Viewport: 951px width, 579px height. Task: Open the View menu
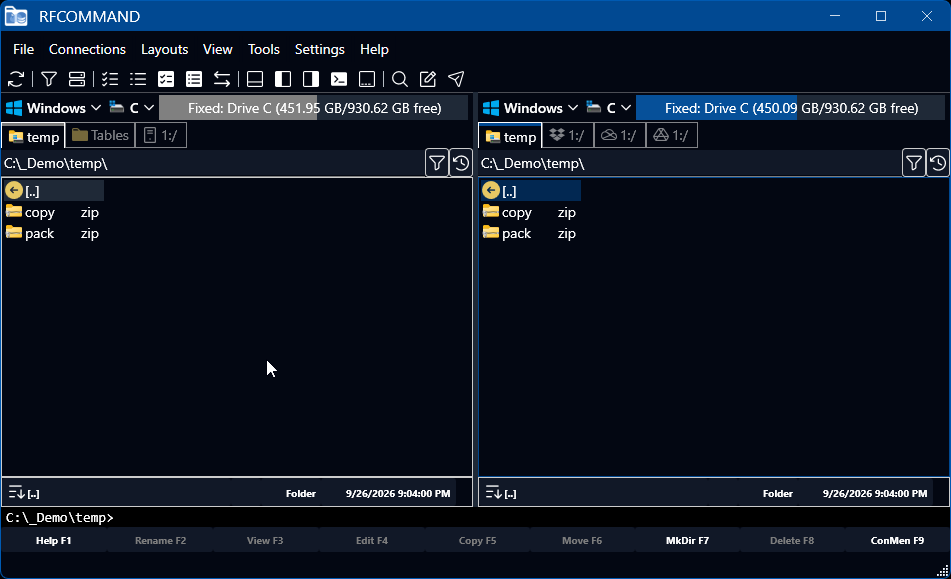pos(218,49)
